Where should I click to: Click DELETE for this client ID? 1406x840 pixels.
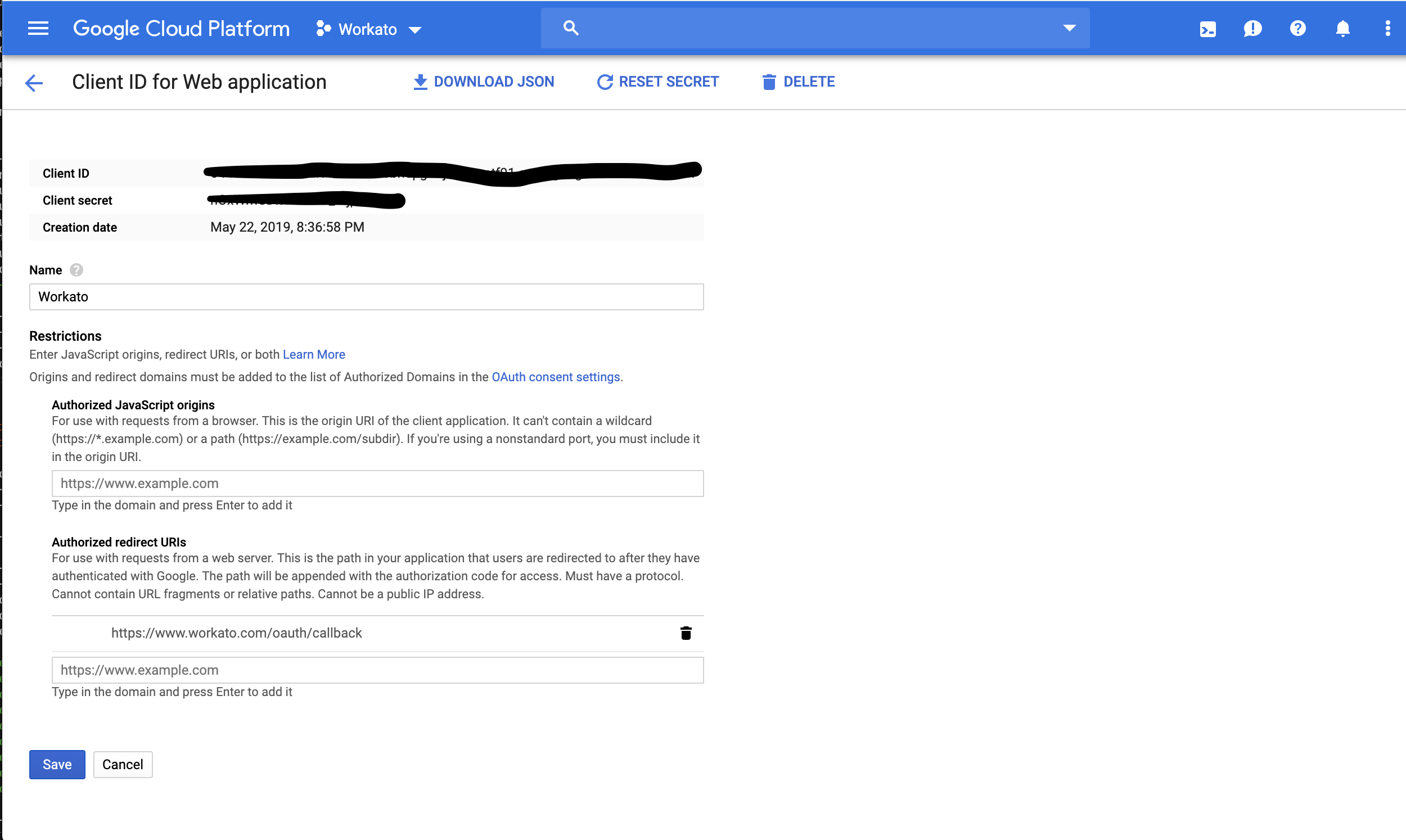[x=798, y=82]
